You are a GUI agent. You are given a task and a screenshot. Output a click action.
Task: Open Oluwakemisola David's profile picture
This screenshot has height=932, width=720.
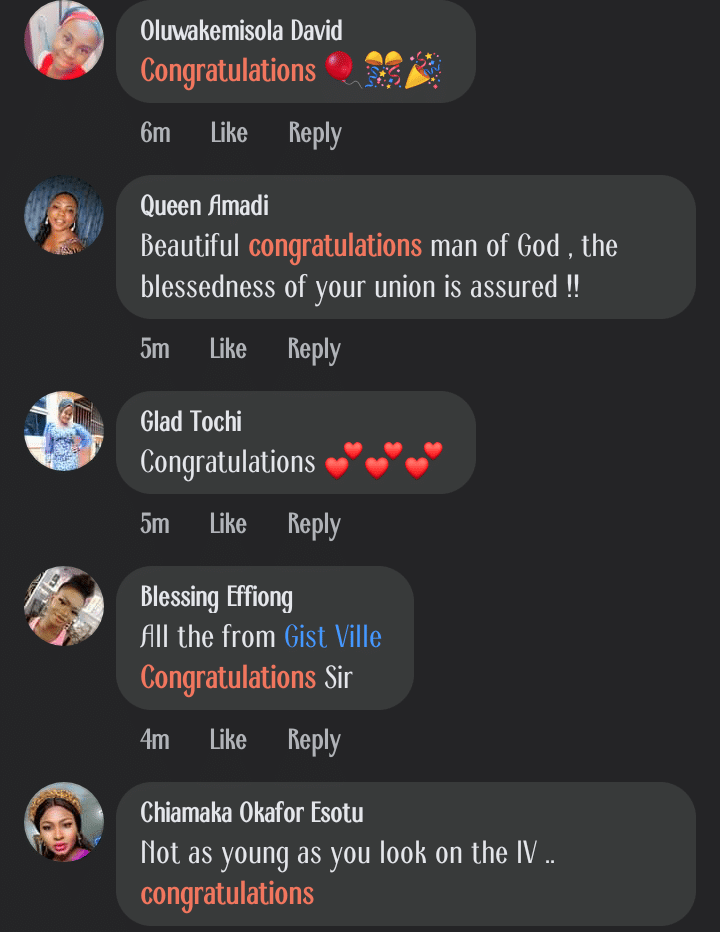[64, 40]
